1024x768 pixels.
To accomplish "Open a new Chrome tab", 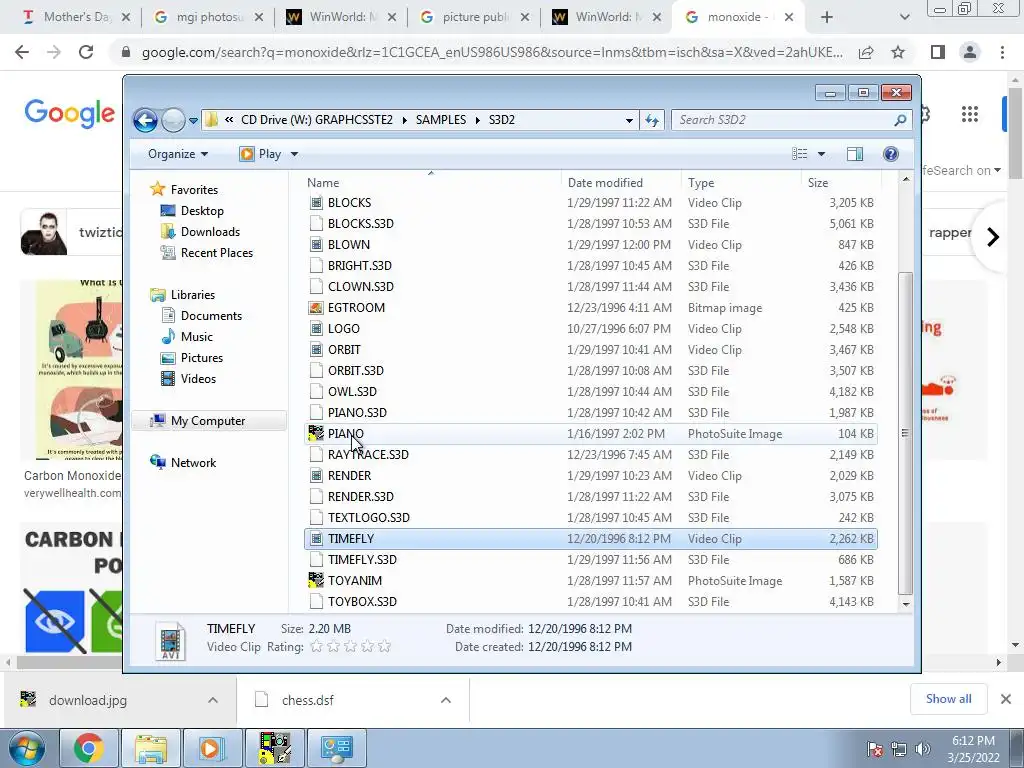I will (x=827, y=17).
